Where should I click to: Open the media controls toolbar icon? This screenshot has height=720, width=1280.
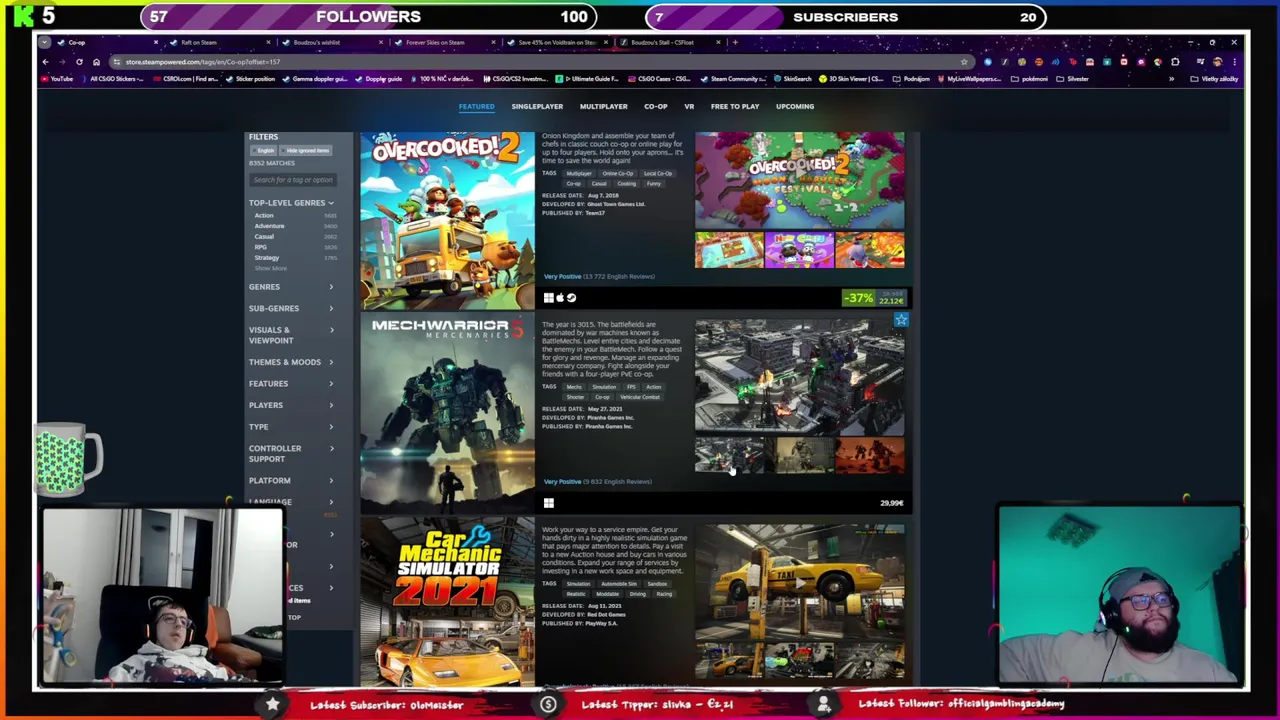coord(1200,62)
